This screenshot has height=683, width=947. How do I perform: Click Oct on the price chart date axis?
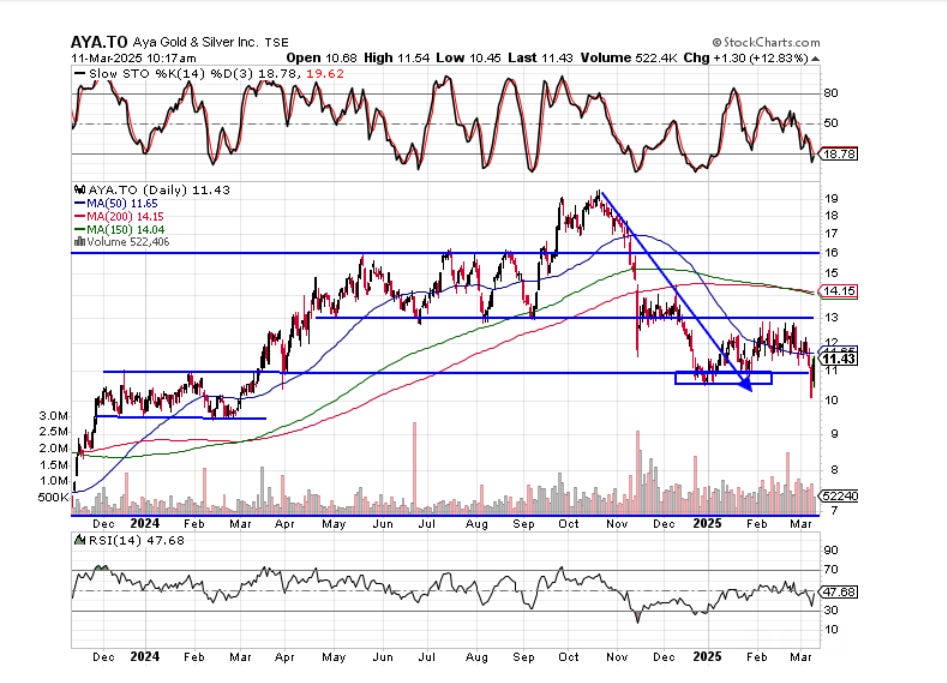[568, 524]
